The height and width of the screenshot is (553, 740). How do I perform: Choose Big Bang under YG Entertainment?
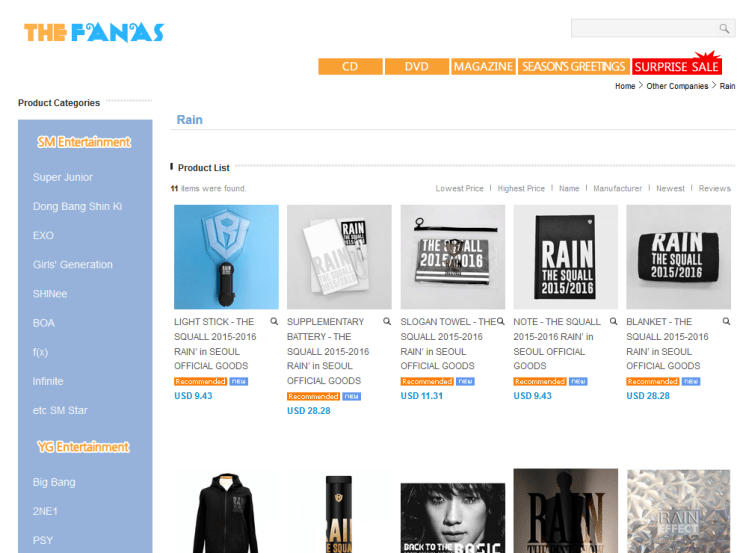pos(54,482)
